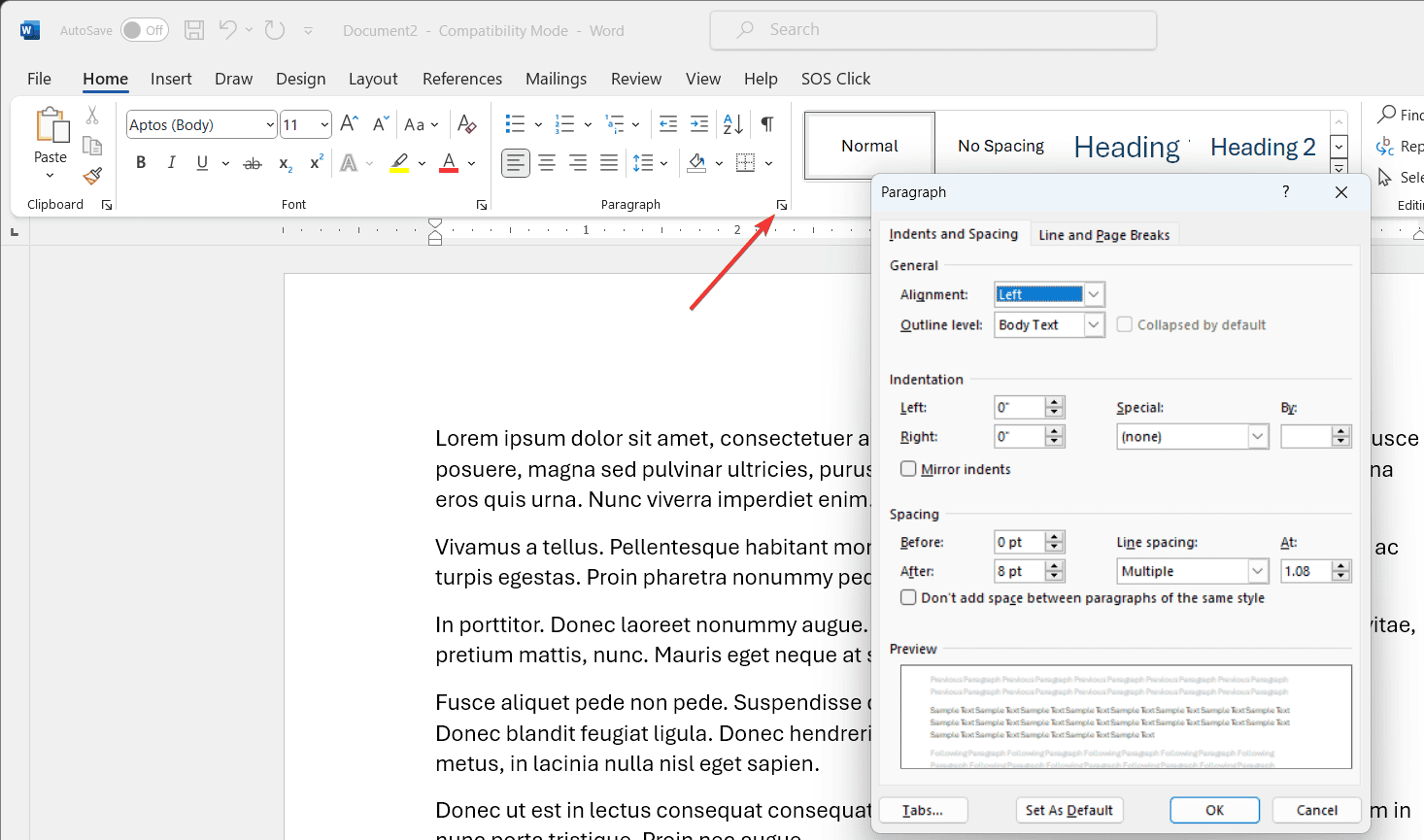
Task: Sort text with the A-Z icon
Action: point(733,124)
